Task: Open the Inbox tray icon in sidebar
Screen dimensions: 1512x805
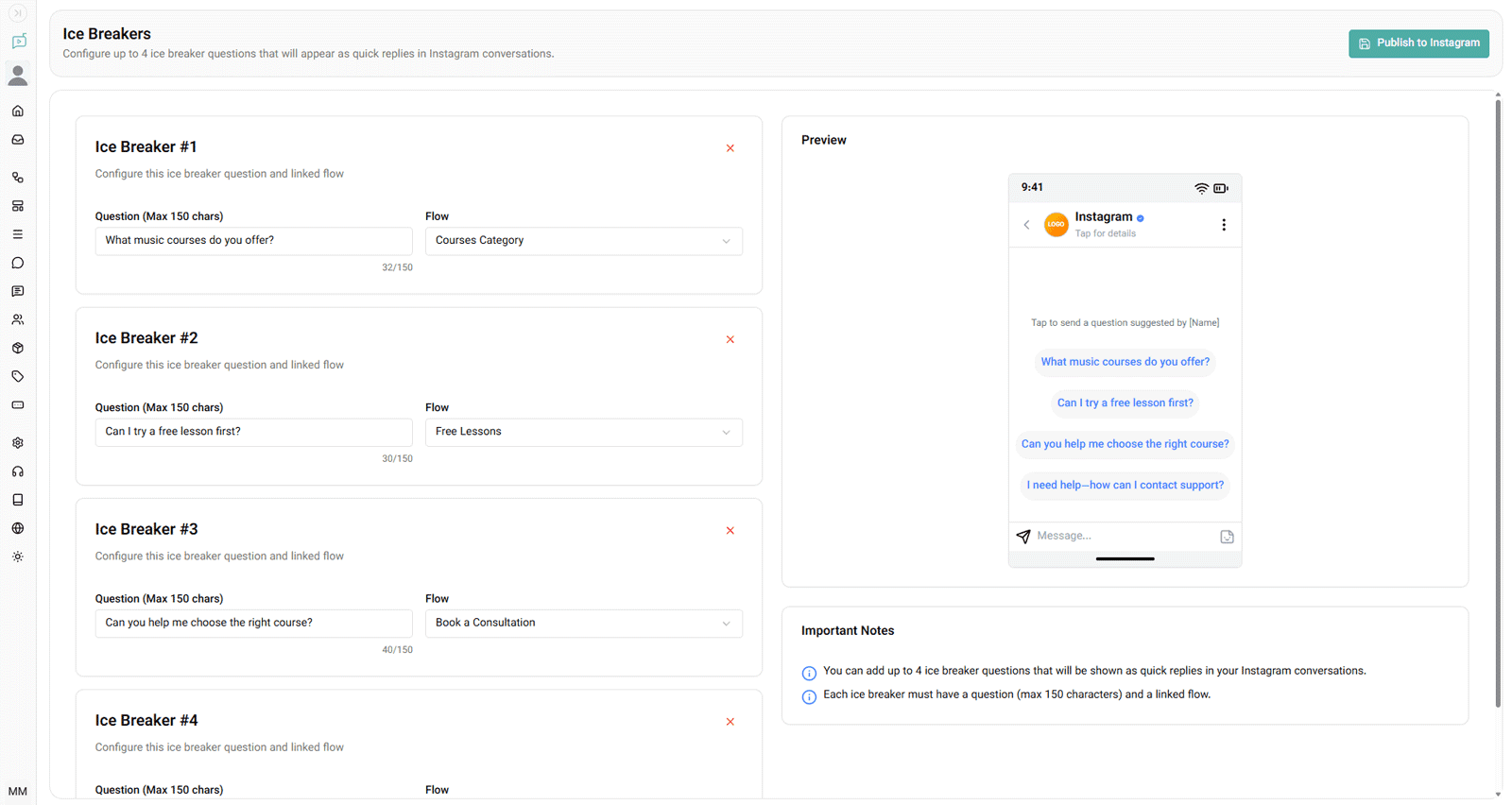Action: click(x=18, y=140)
